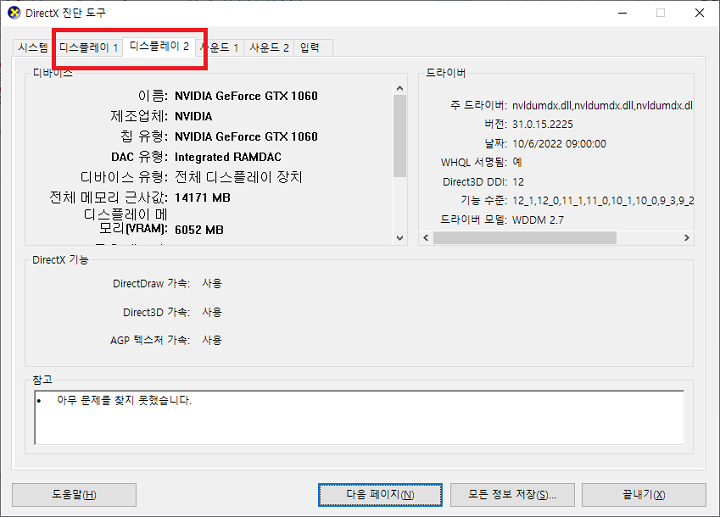Select the WDDM 2.7 driver model value
Viewport: 720px width, 517px height.
tap(538, 220)
